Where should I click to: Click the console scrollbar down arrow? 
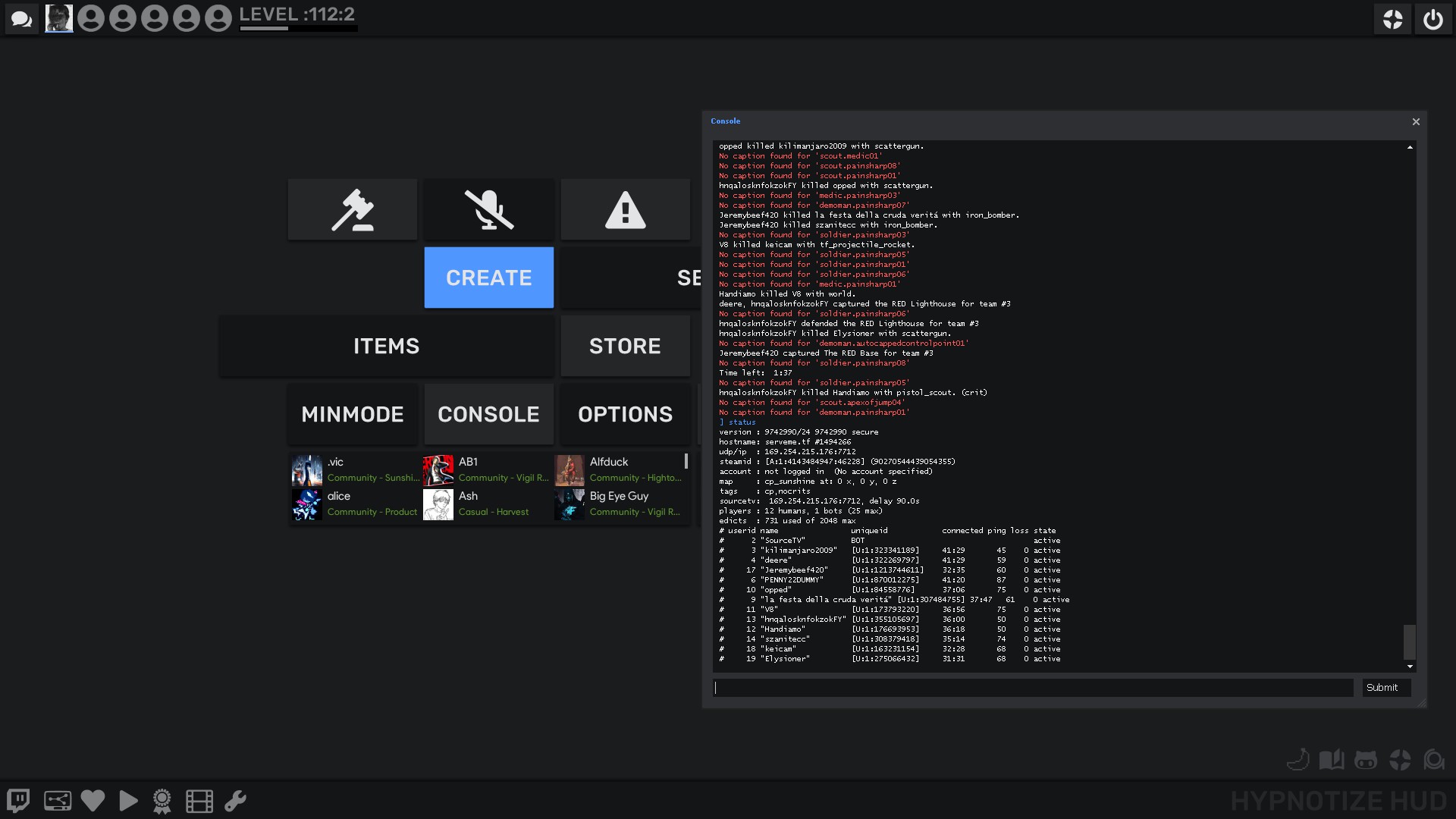click(x=1410, y=667)
